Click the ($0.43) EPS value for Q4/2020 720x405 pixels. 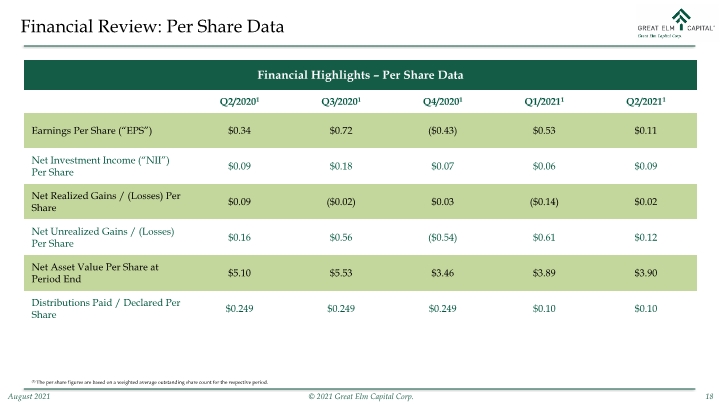coord(442,130)
